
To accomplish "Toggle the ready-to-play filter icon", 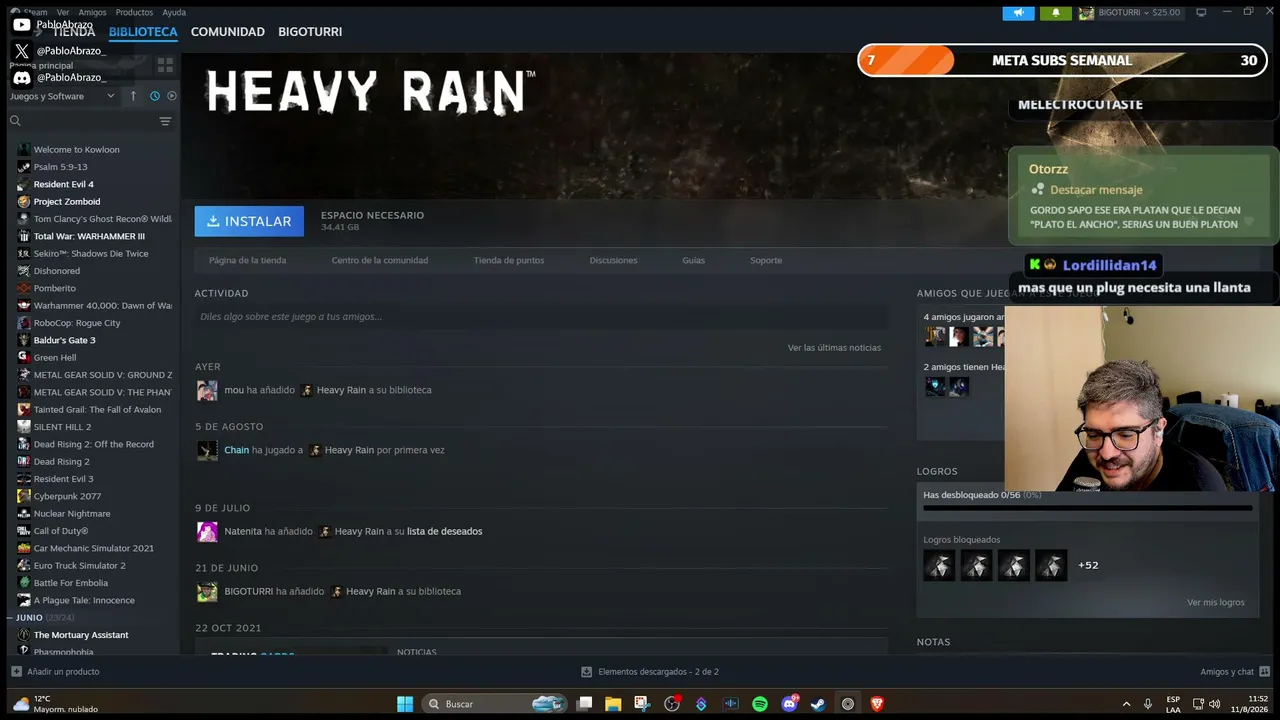I will coord(172,96).
